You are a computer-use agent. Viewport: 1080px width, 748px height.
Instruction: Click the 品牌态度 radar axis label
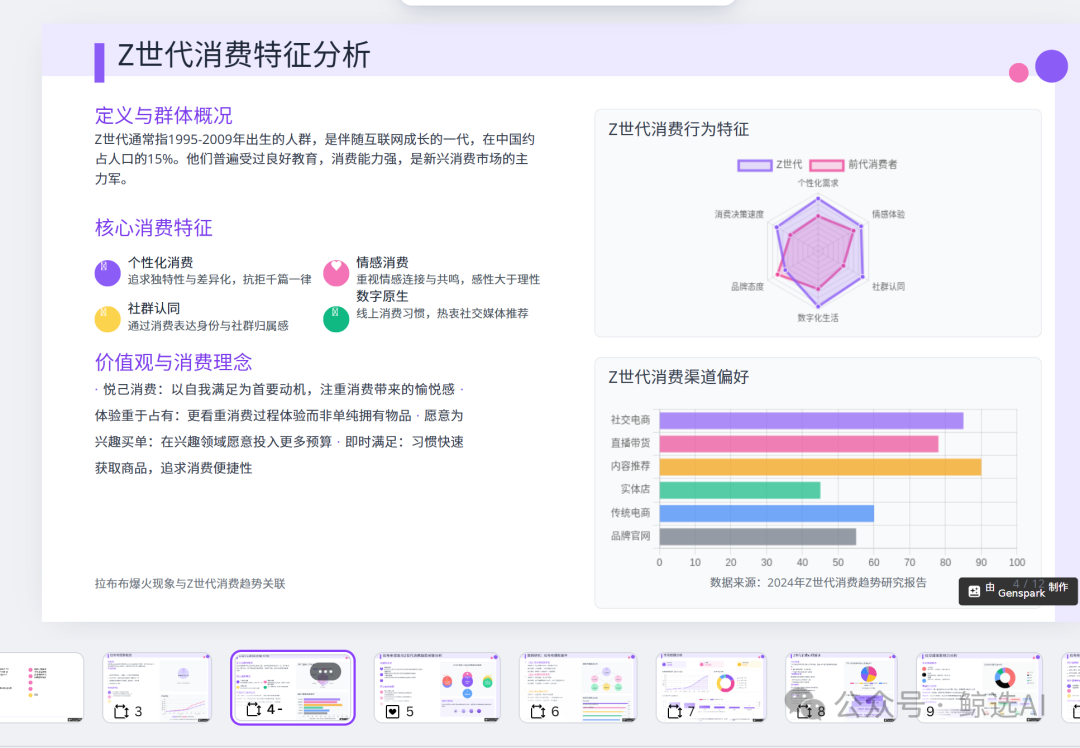click(x=747, y=287)
